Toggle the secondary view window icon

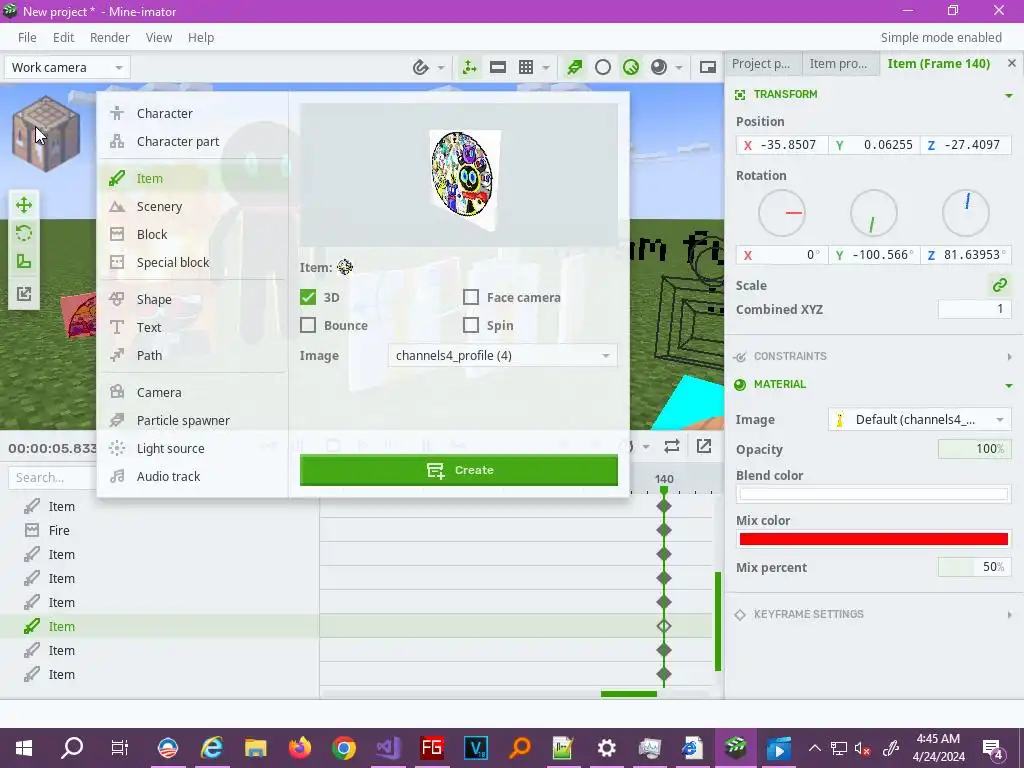[708, 67]
